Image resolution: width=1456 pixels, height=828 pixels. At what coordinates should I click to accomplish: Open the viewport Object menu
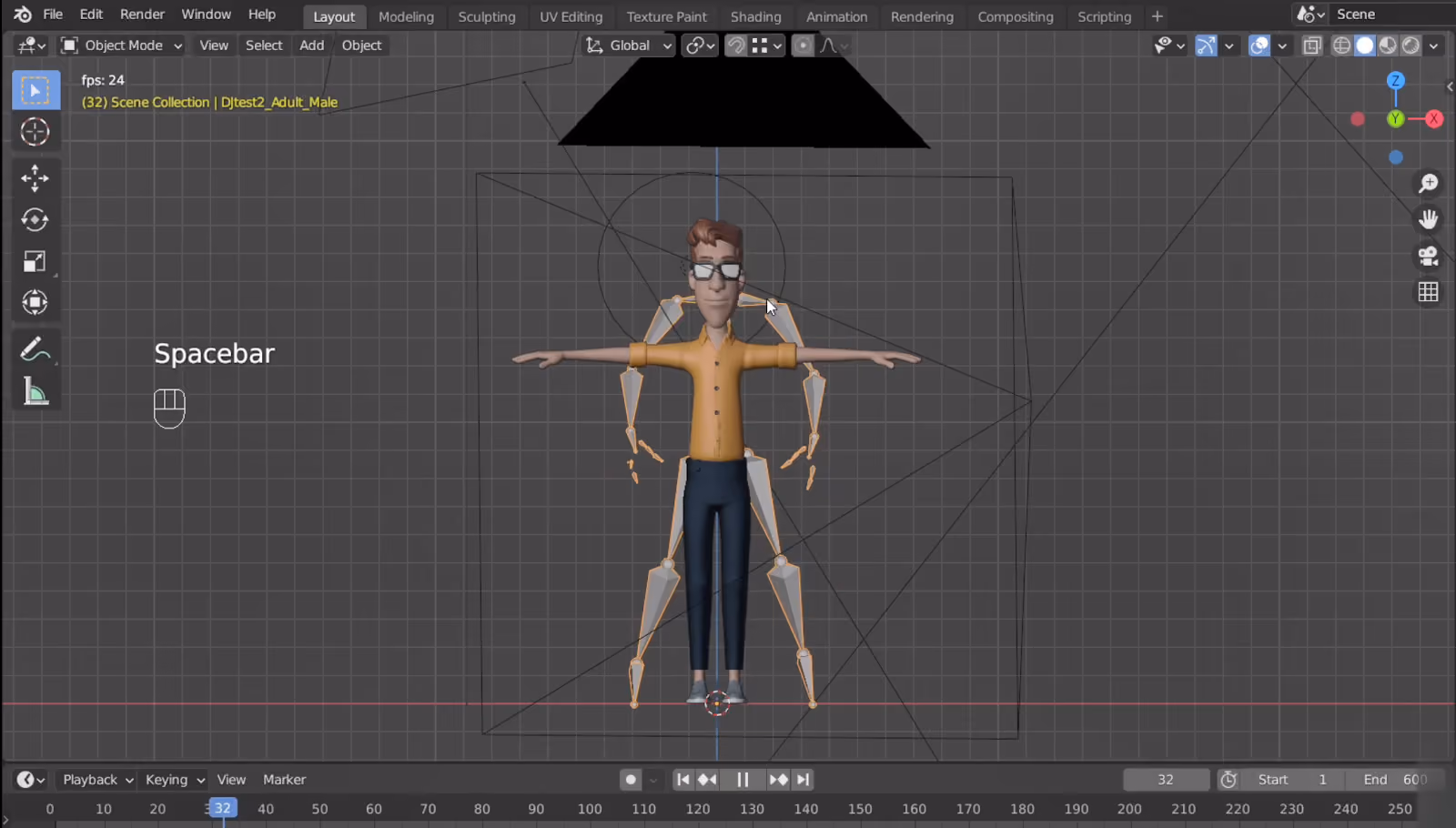(x=361, y=45)
